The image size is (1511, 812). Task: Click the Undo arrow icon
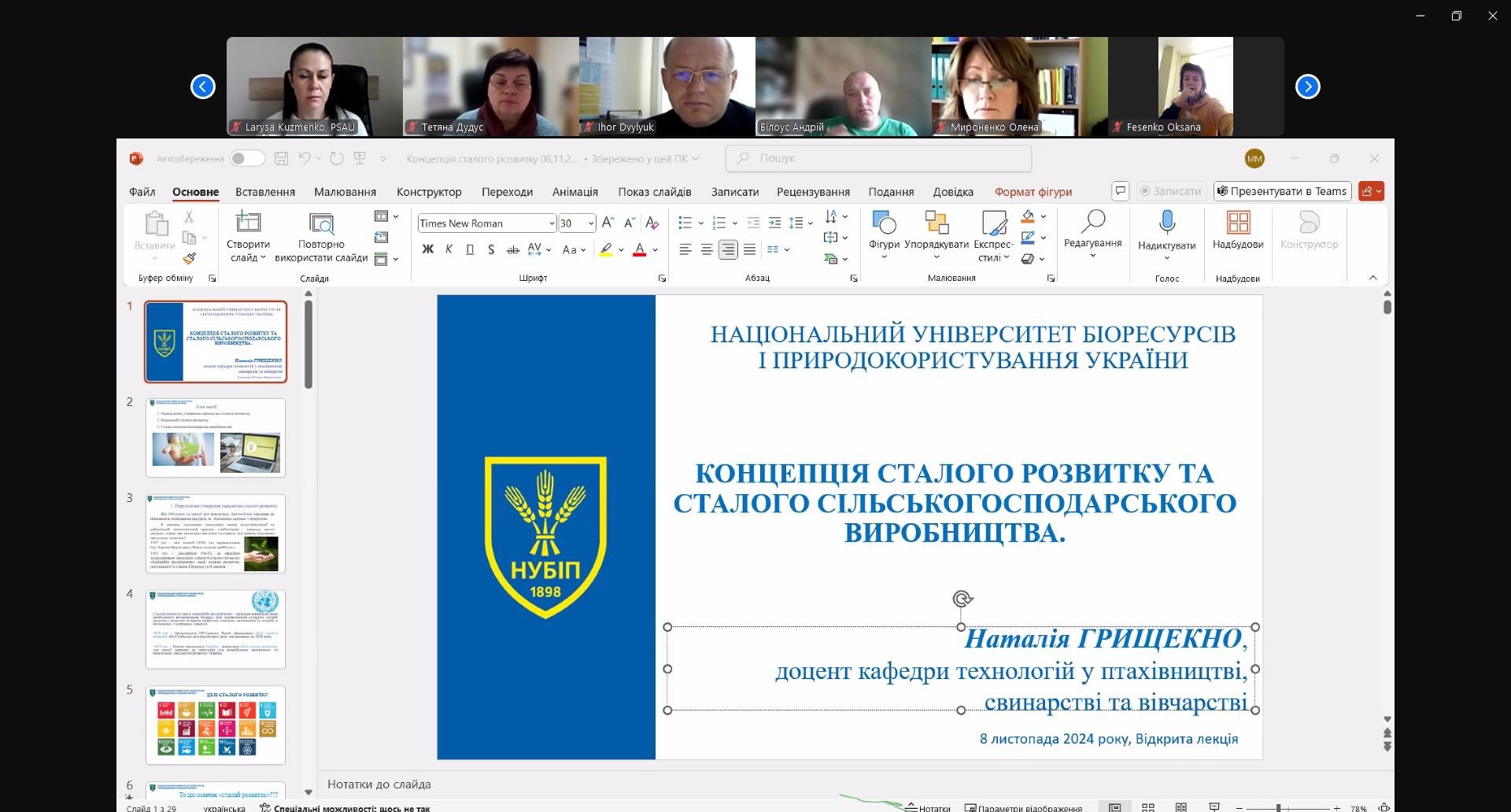pyautogui.click(x=305, y=158)
